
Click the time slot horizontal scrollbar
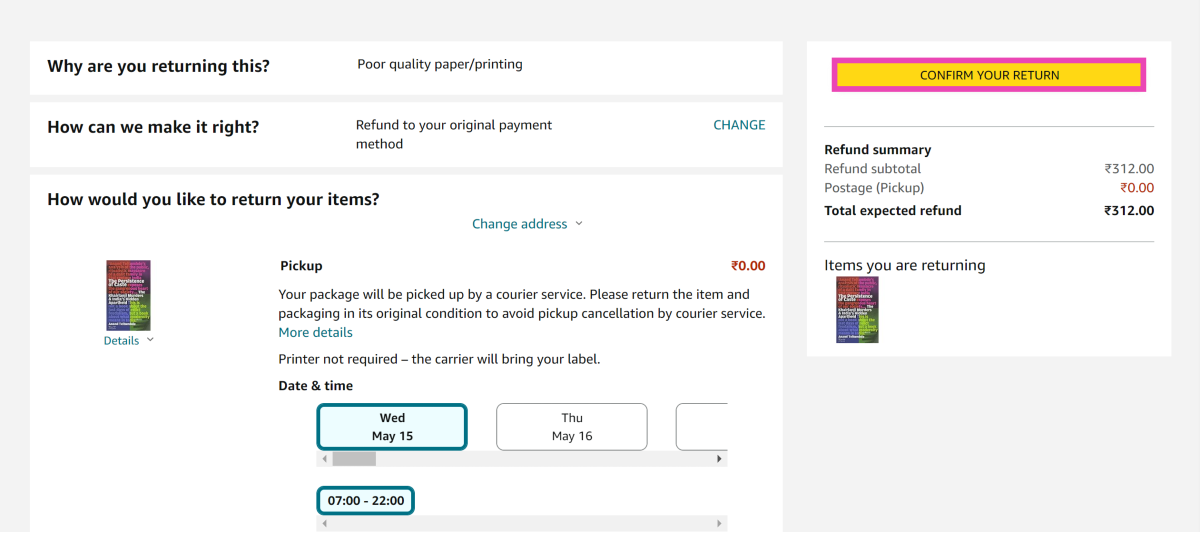pos(520,523)
